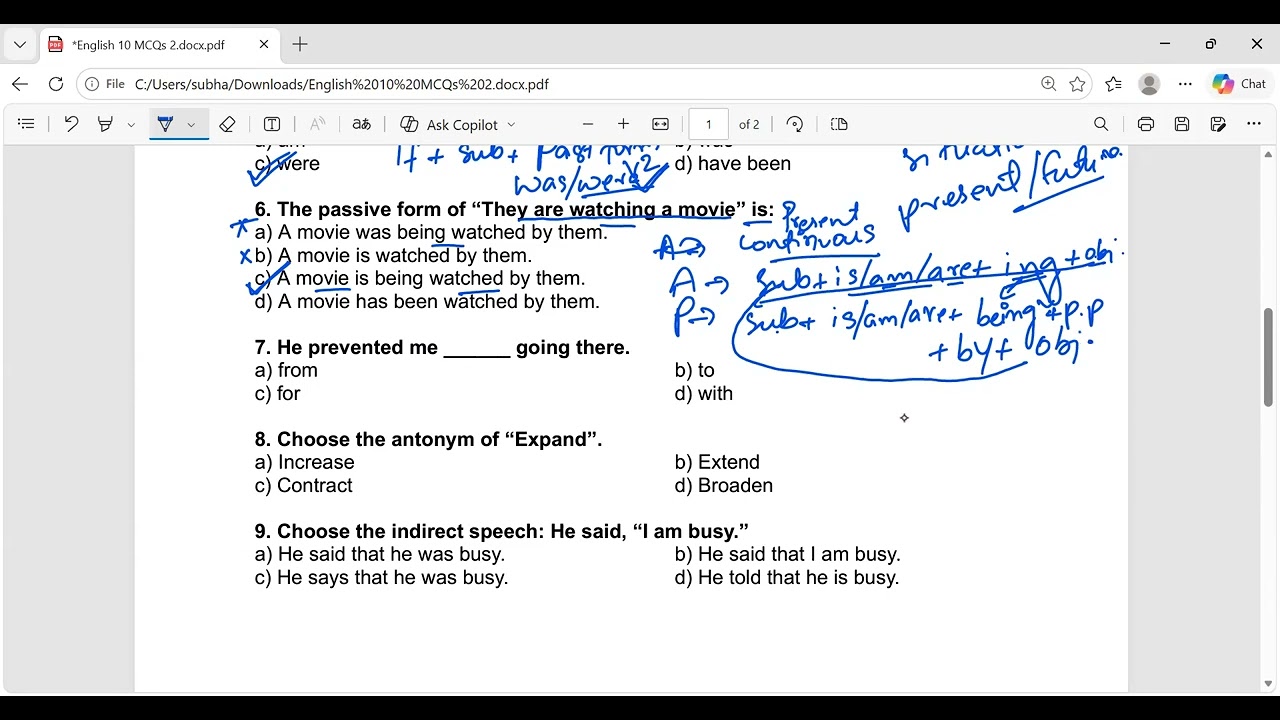Zoom in the PDF
Image resolution: width=1280 pixels, height=720 pixels.
pos(623,124)
